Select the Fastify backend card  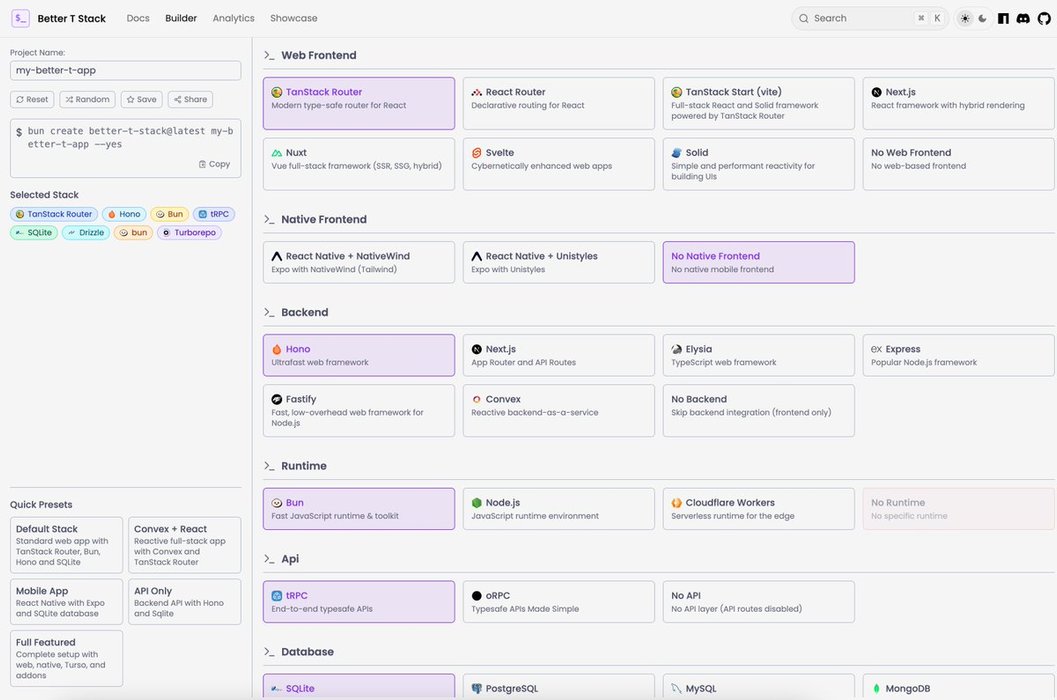click(x=359, y=411)
